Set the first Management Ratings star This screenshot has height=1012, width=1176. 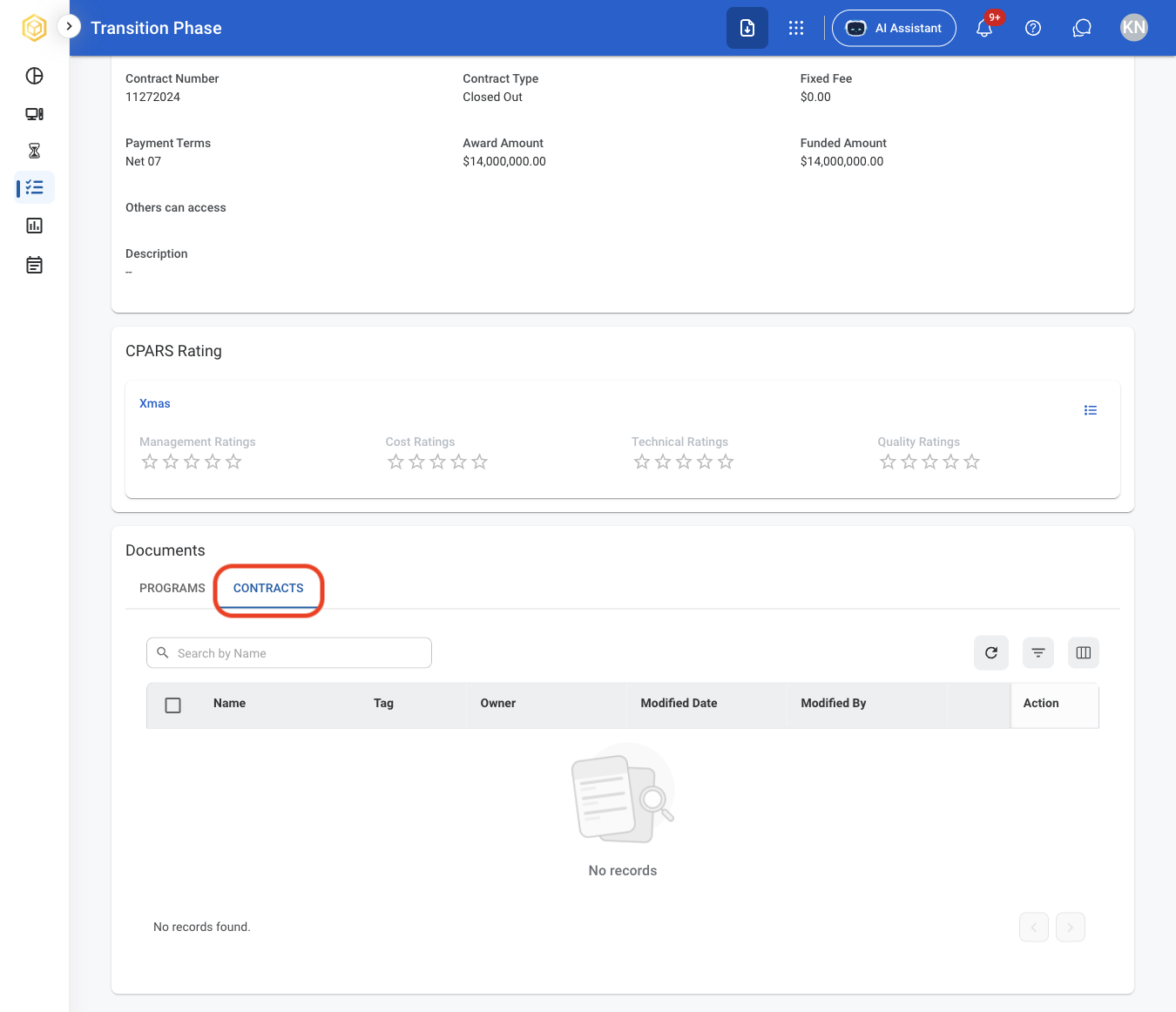[150, 462]
